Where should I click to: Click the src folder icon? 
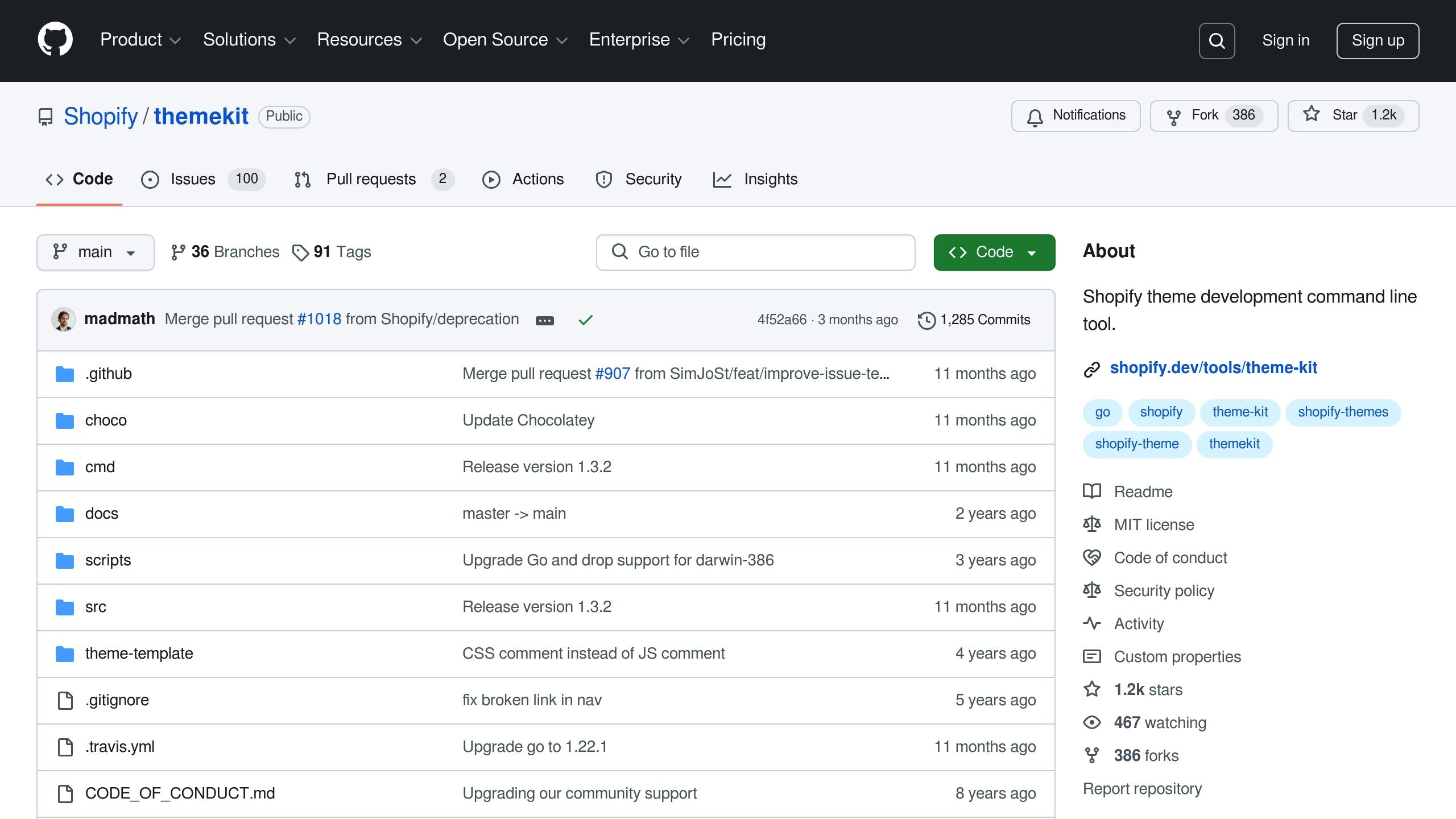[x=65, y=607]
